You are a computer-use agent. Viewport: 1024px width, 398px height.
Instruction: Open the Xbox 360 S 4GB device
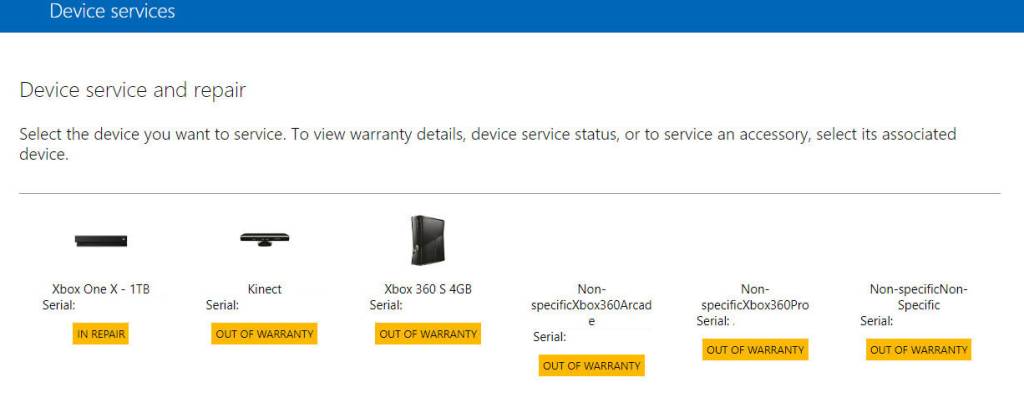click(428, 289)
